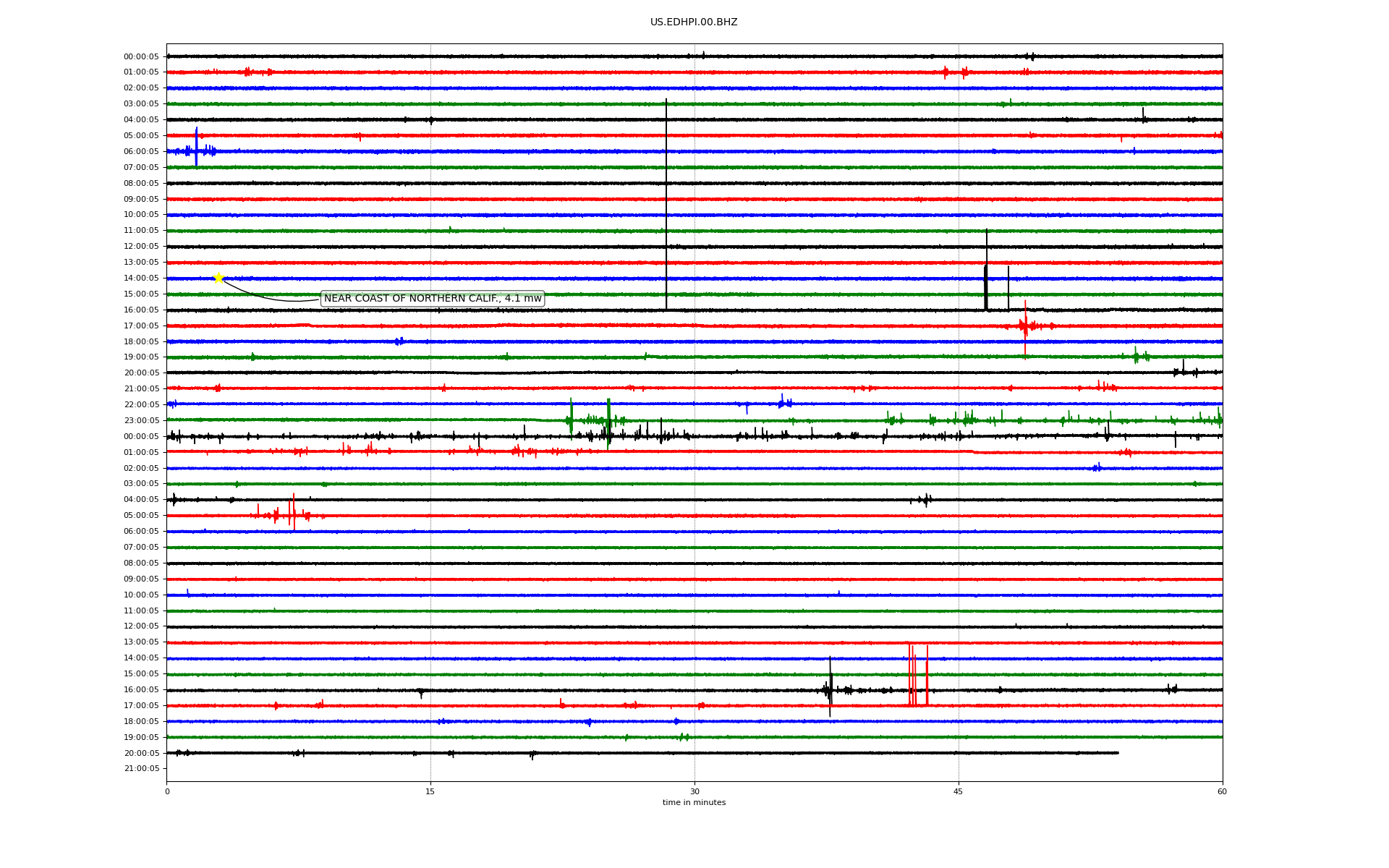Click the first 00:00:05 time label

(x=141, y=56)
